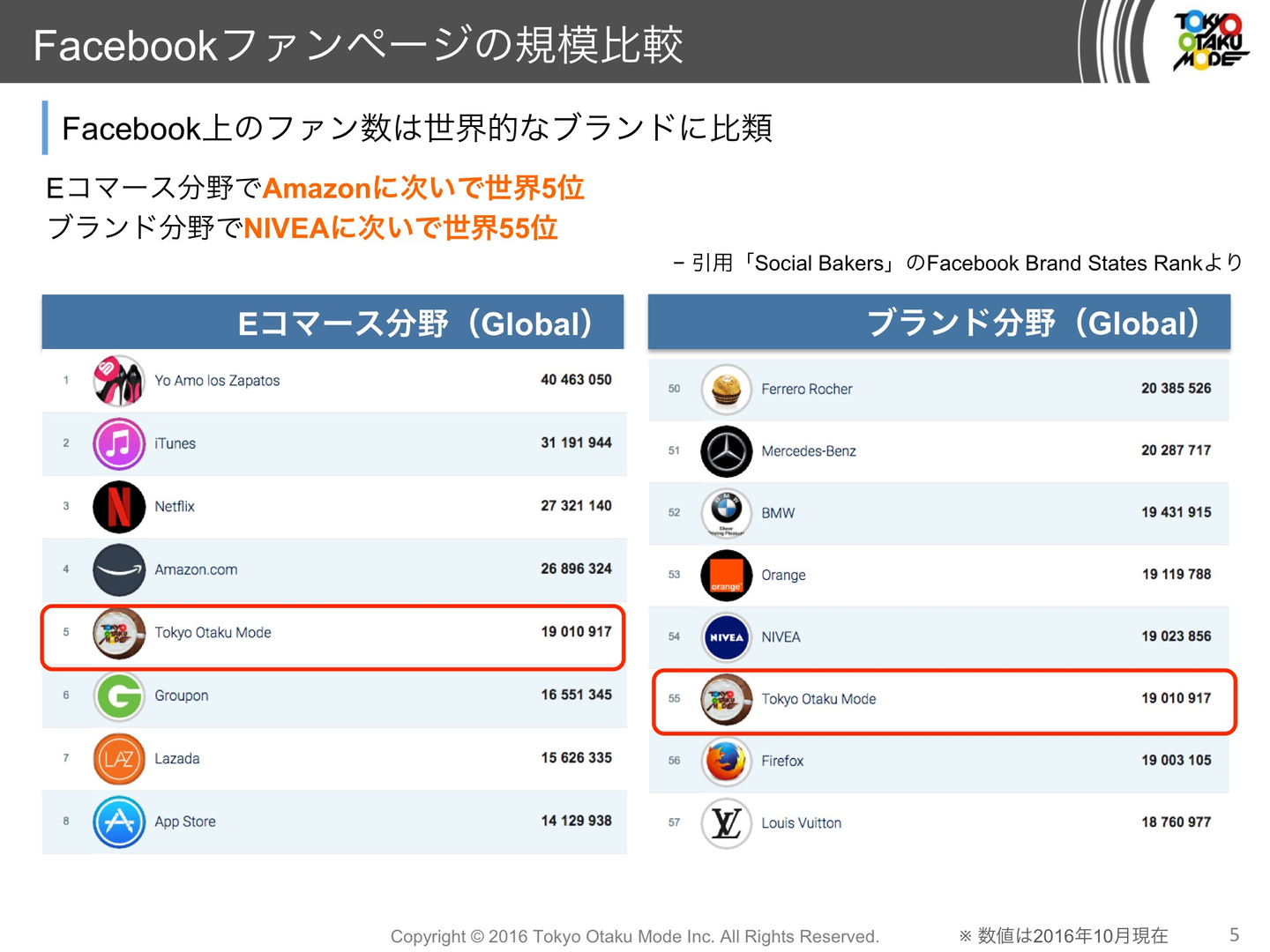Image resolution: width=1270 pixels, height=952 pixels.
Task: Click the fan count '26 896 324'
Action: pyautogui.click(x=576, y=569)
